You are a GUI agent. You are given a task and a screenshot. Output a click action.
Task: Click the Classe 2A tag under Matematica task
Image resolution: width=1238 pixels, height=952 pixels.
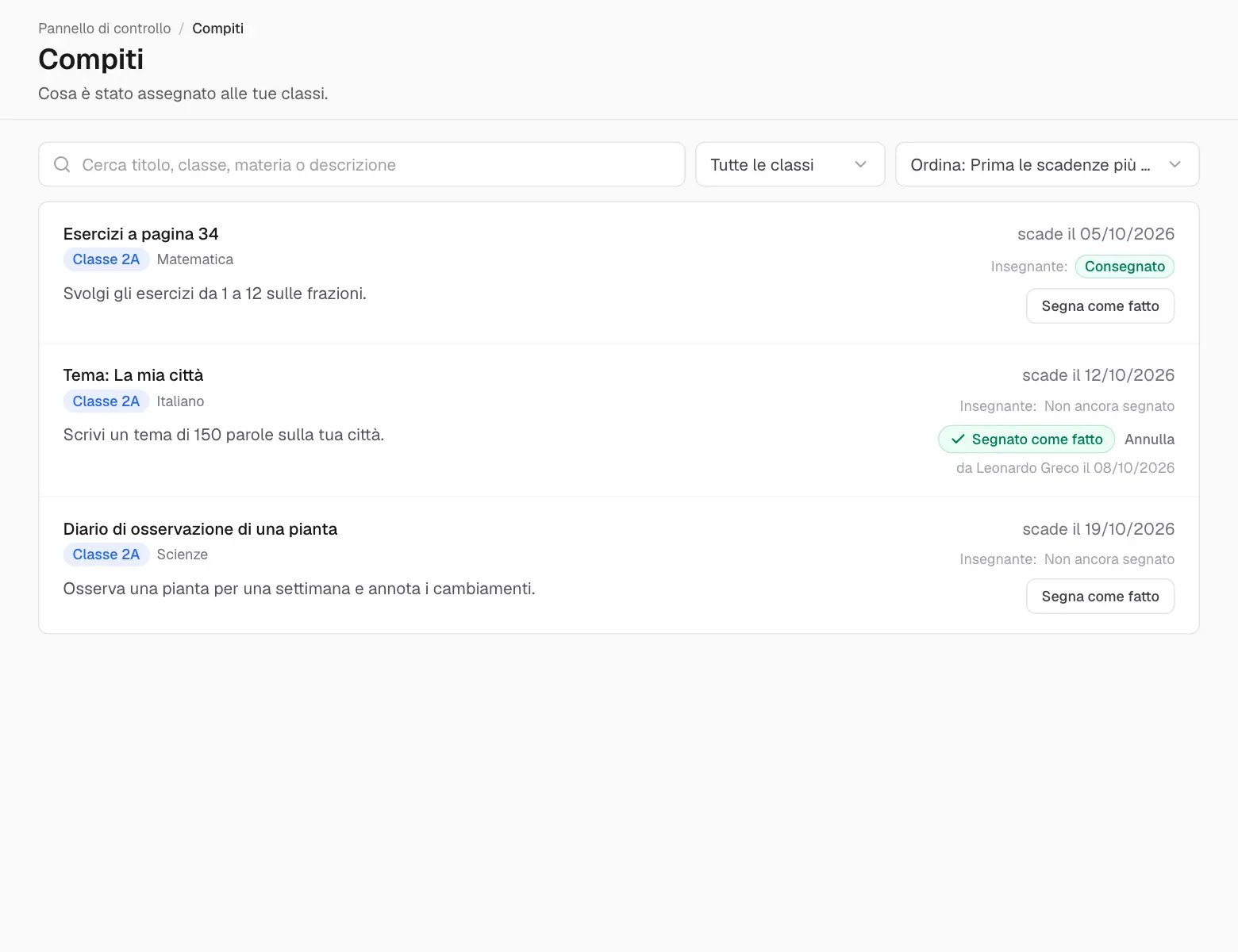pyautogui.click(x=106, y=259)
